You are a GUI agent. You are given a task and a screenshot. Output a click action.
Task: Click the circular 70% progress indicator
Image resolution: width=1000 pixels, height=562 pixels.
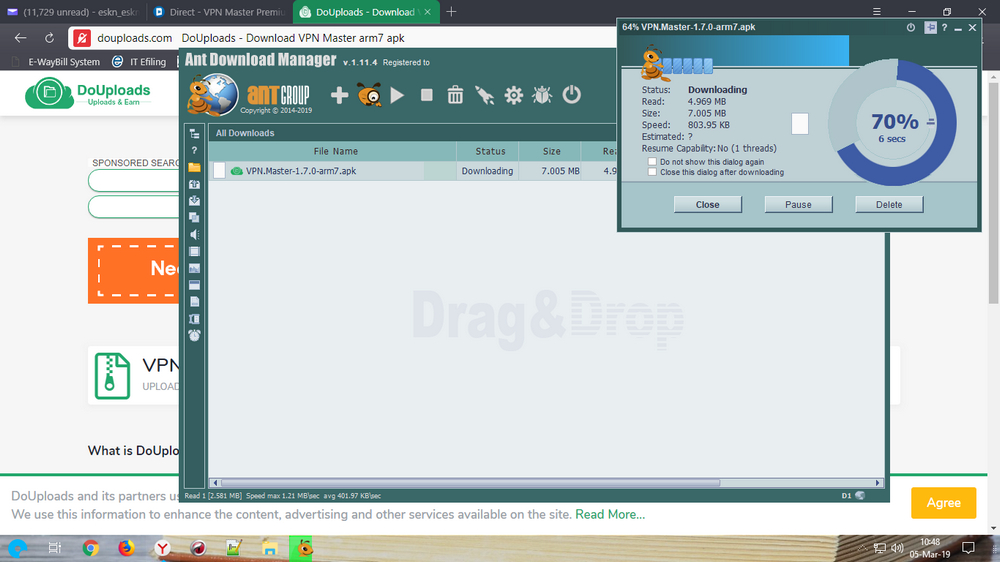point(893,122)
